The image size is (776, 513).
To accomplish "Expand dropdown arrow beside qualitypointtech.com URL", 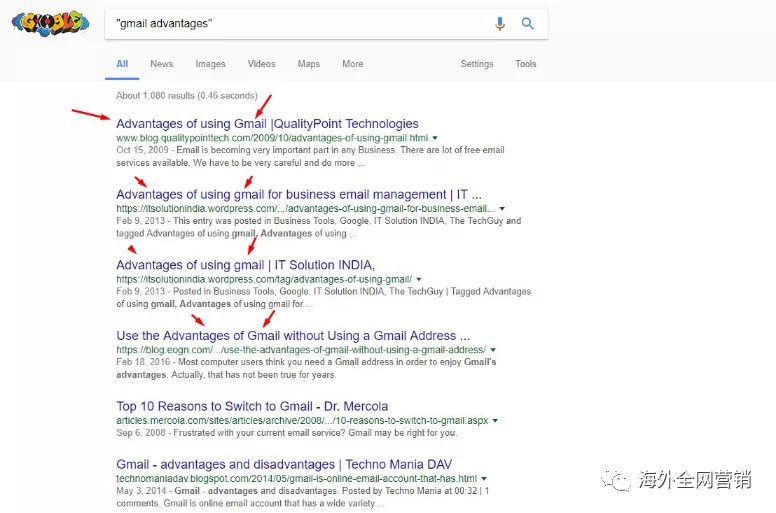I will [x=435, y=138].
